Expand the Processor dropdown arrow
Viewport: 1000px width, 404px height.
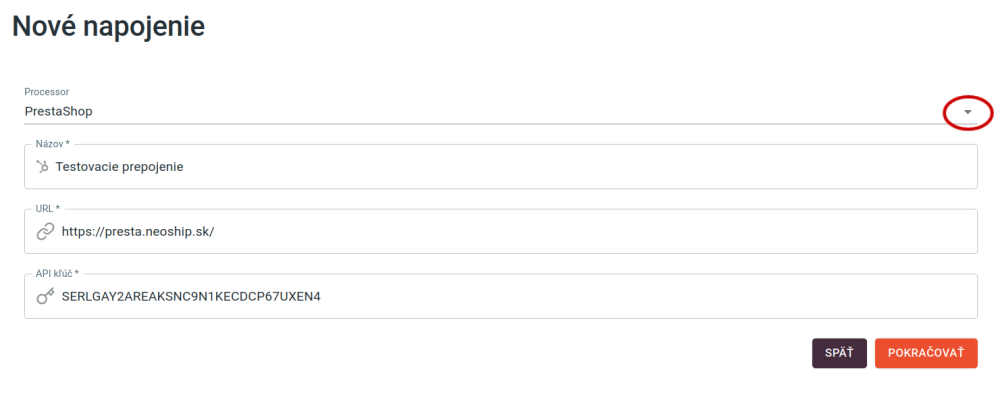(x=967, y=112)
